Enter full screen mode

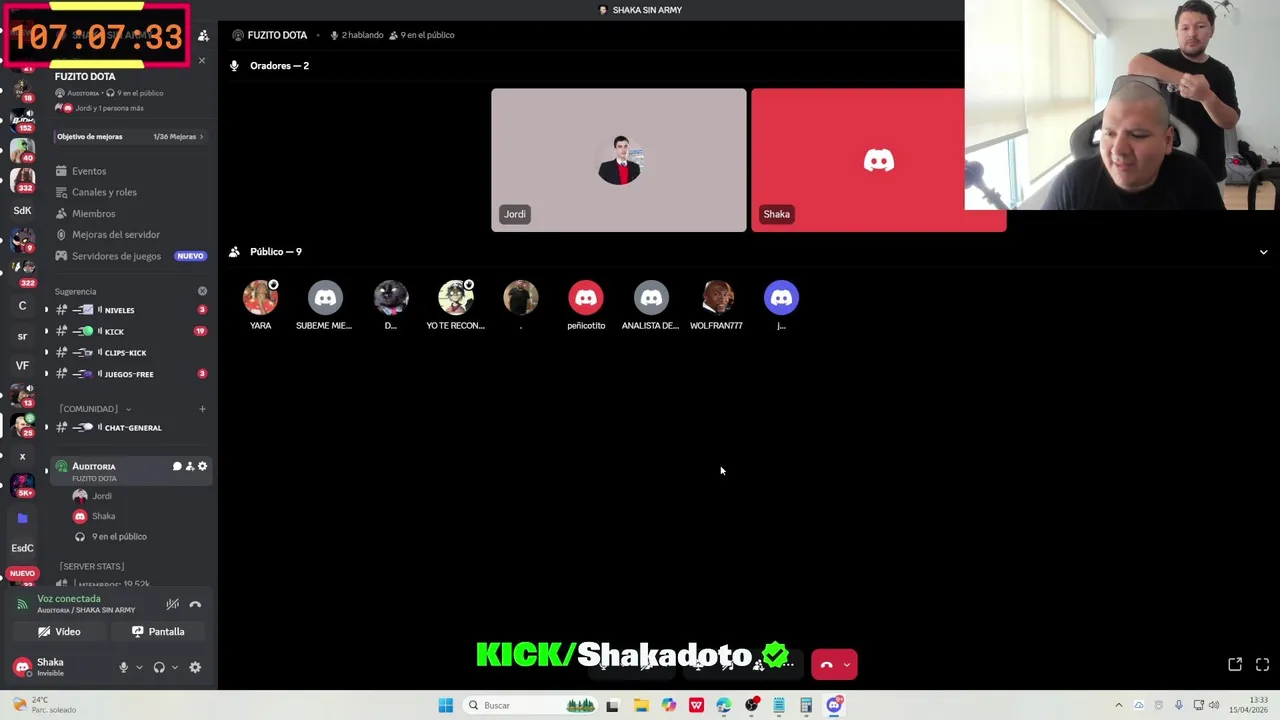tap(1262, 664)
